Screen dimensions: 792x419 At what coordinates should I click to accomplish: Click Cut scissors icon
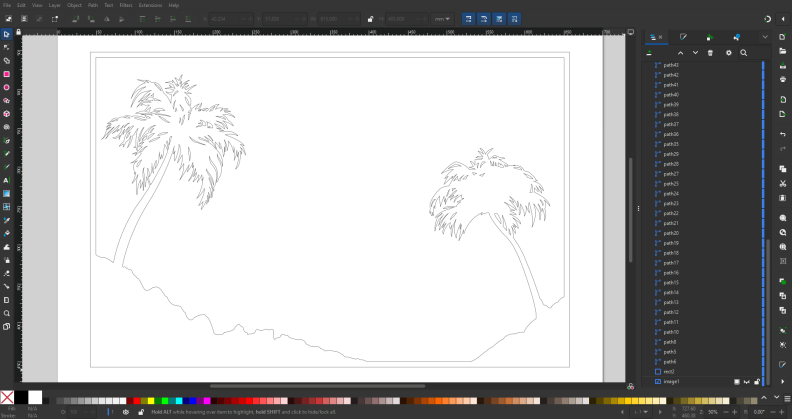coord(782,184)
